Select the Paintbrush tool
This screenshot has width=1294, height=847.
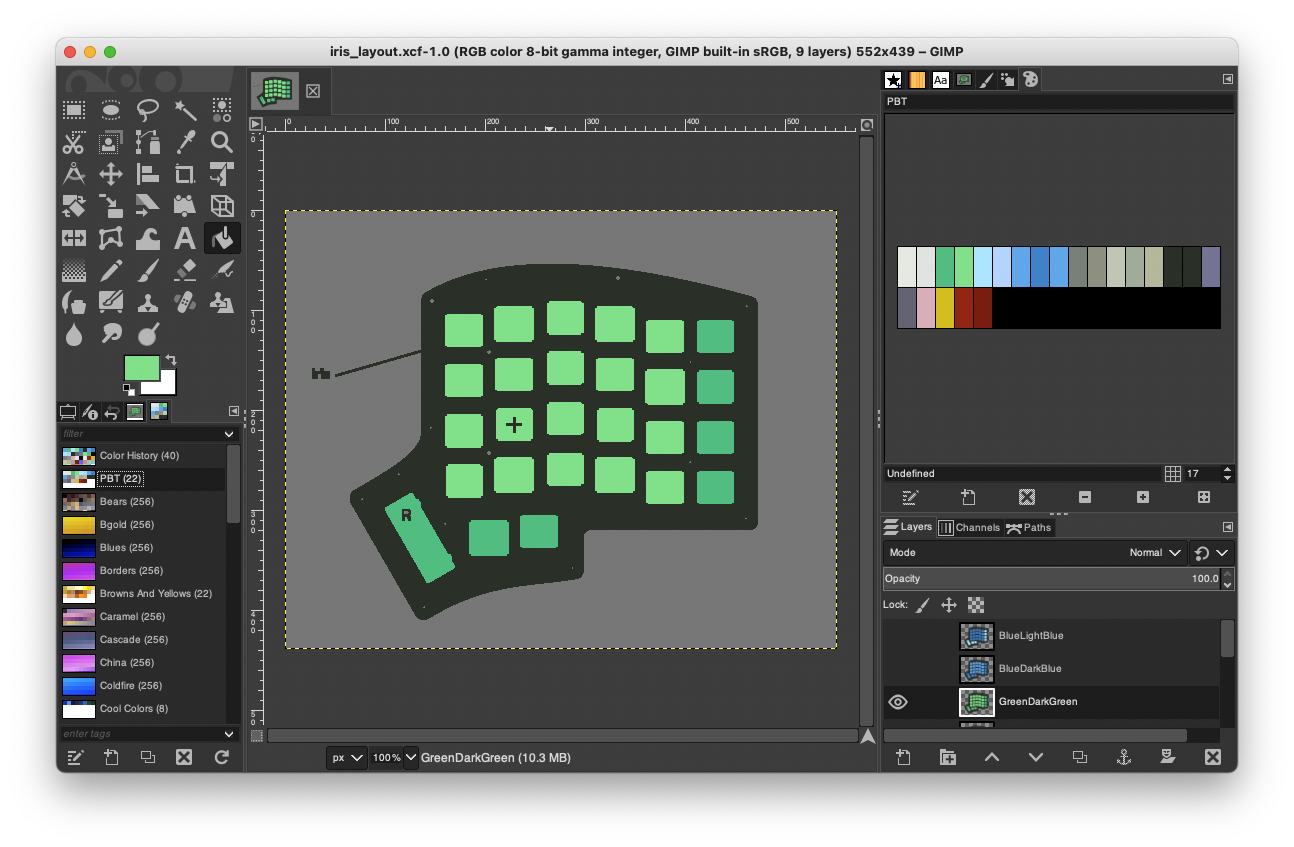pyautogui.click(x=148, y=270)
